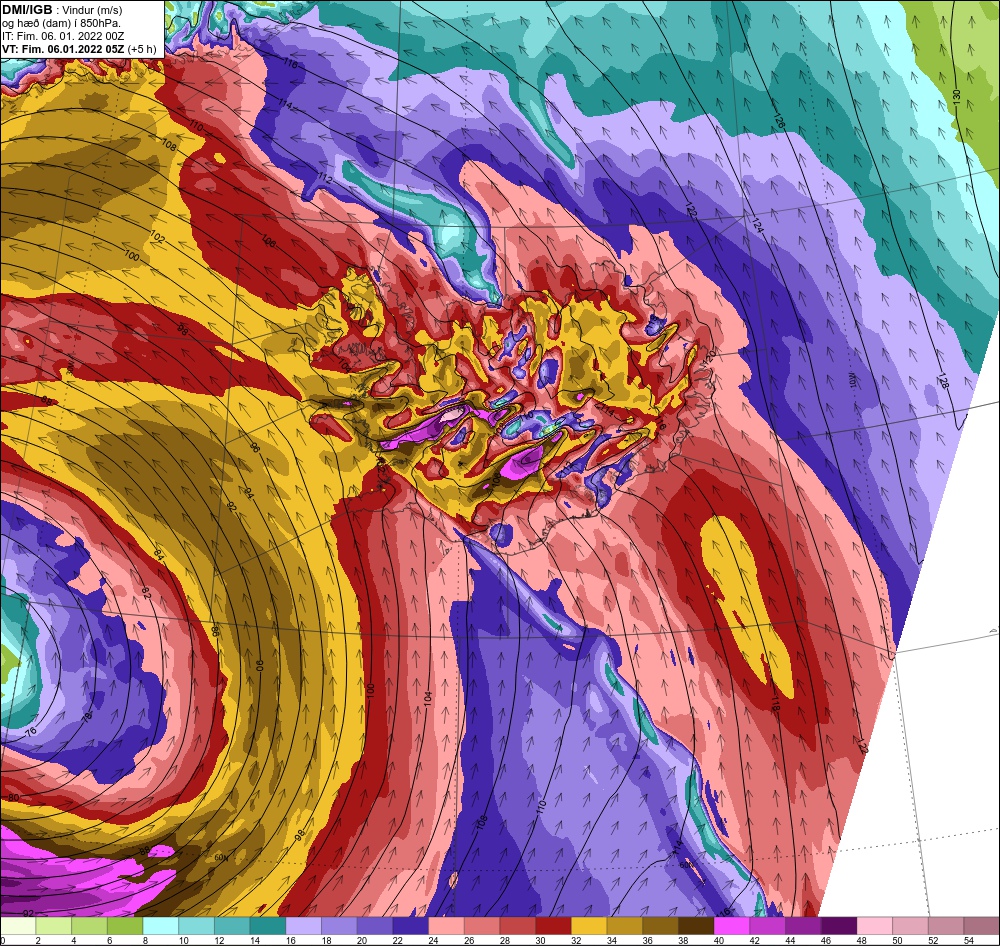Pick the green 4–6 m/s legend swatch

(x=89, y=926)
